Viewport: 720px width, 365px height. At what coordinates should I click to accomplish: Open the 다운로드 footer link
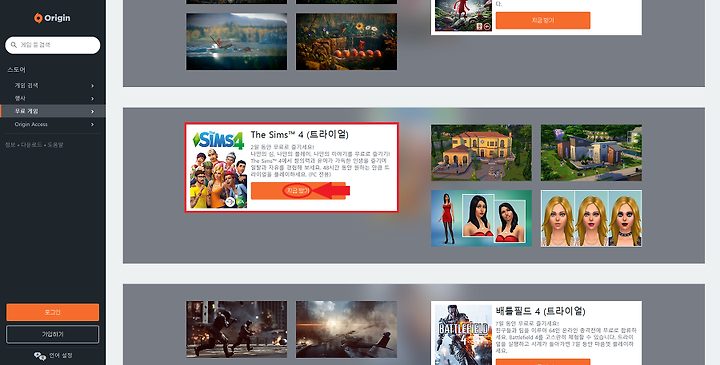click(32, 145)
